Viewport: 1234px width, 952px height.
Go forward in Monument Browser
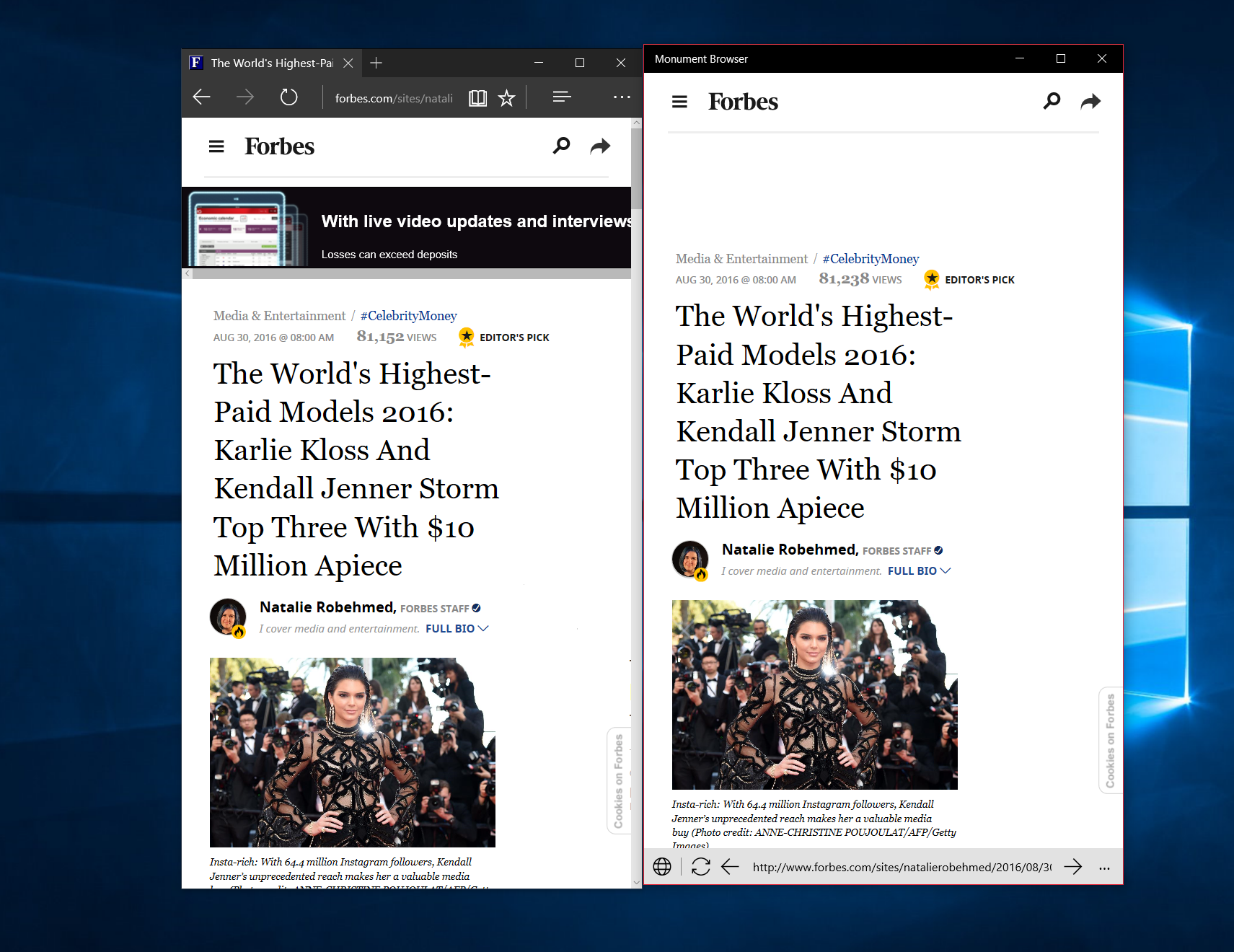pos(1073,867)
